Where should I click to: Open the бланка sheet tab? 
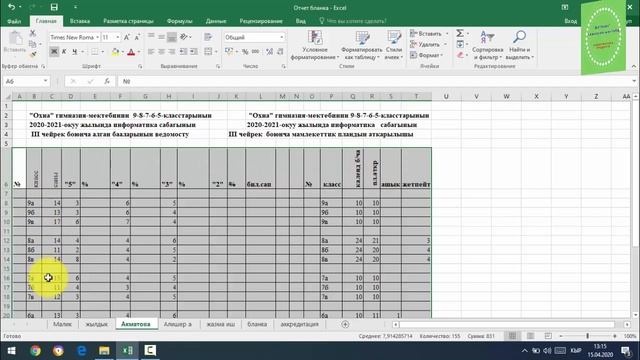[257, 324]
